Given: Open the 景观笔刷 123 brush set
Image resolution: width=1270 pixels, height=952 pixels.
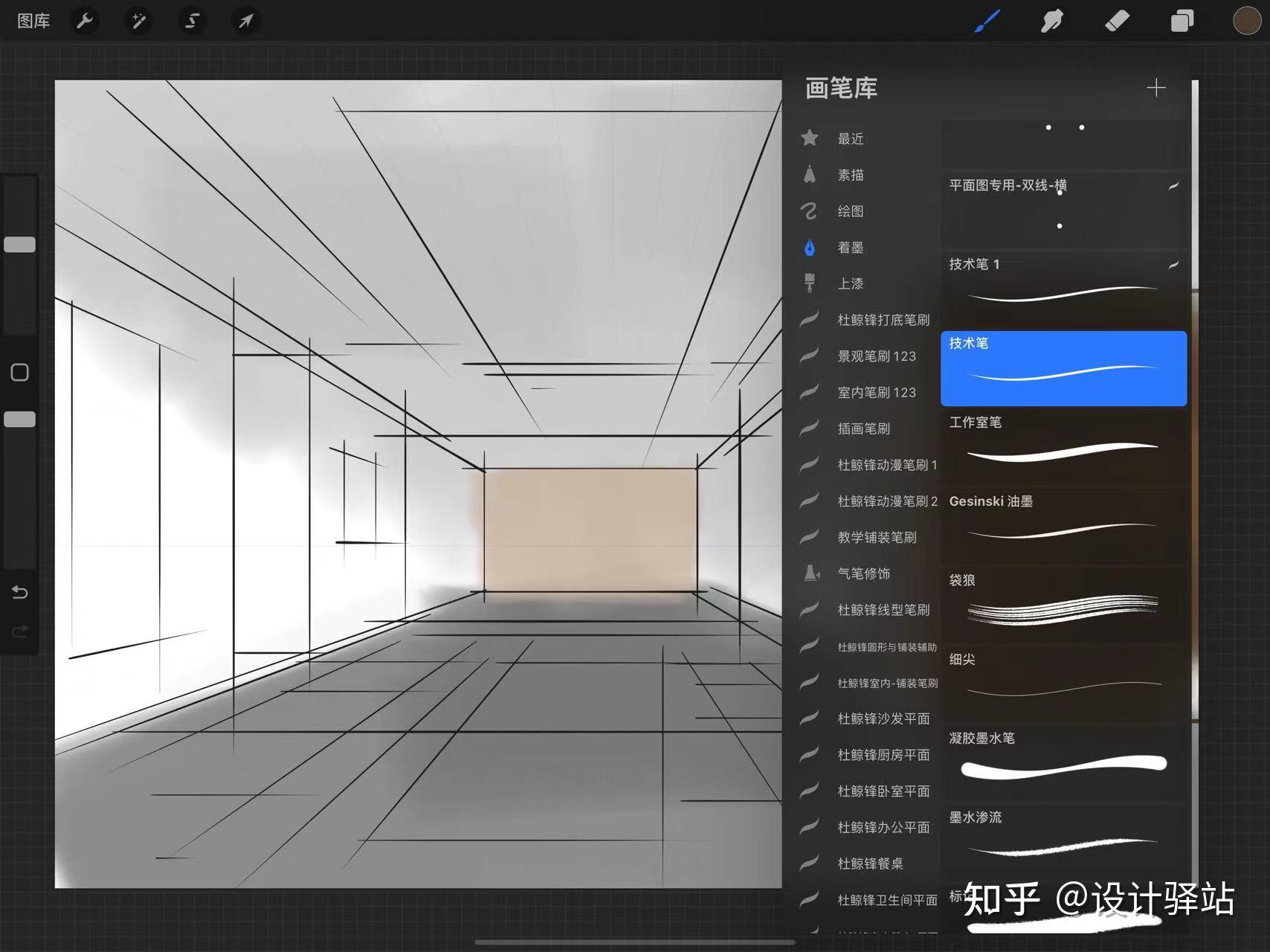Looking at the screenshot, I should (x=868, y=356).
